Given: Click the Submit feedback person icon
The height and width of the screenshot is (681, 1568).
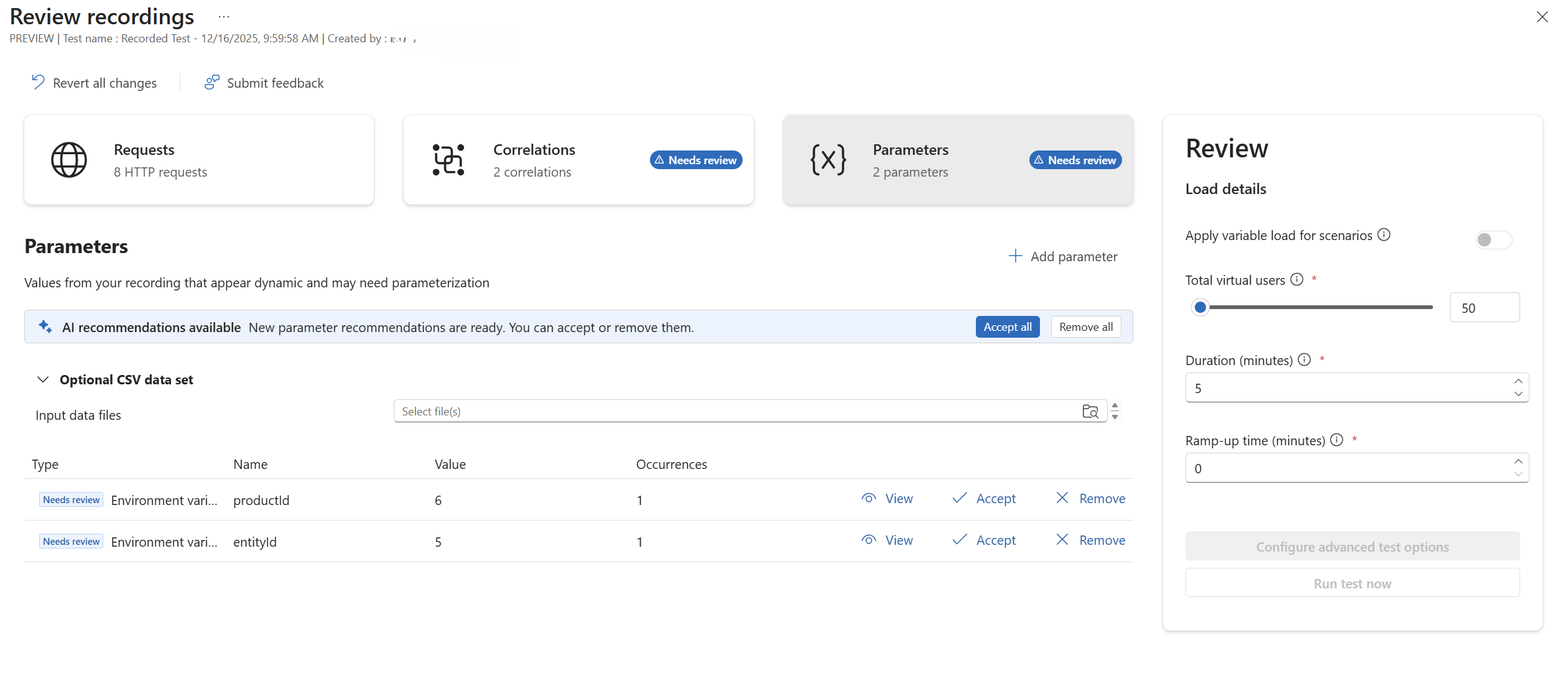Looking at the screenshot, I should [212, 82].
